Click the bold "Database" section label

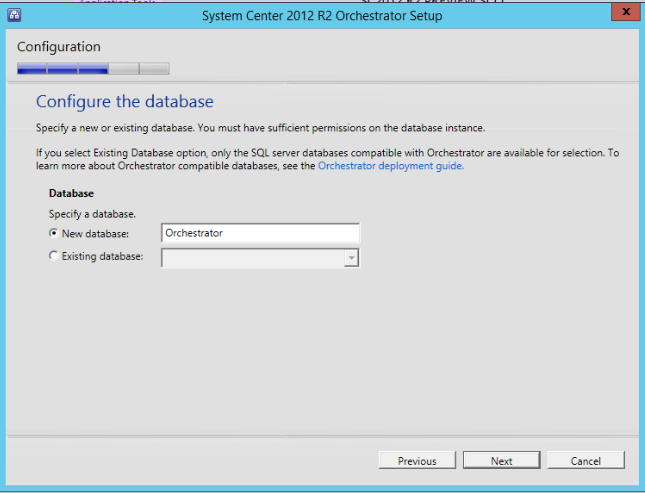coord(72,193)
